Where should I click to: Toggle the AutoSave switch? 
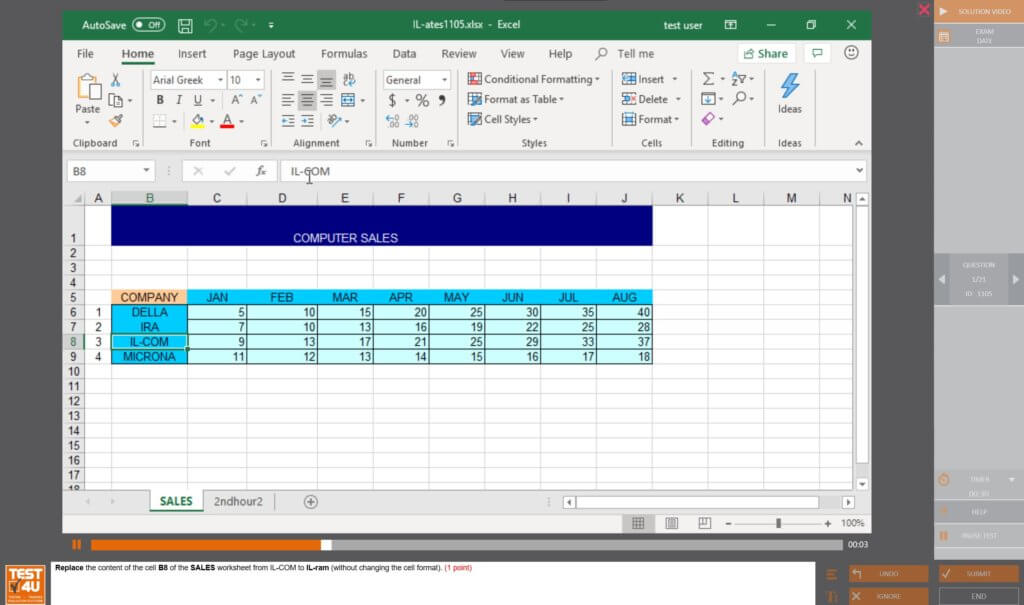[x=148, y=25]
